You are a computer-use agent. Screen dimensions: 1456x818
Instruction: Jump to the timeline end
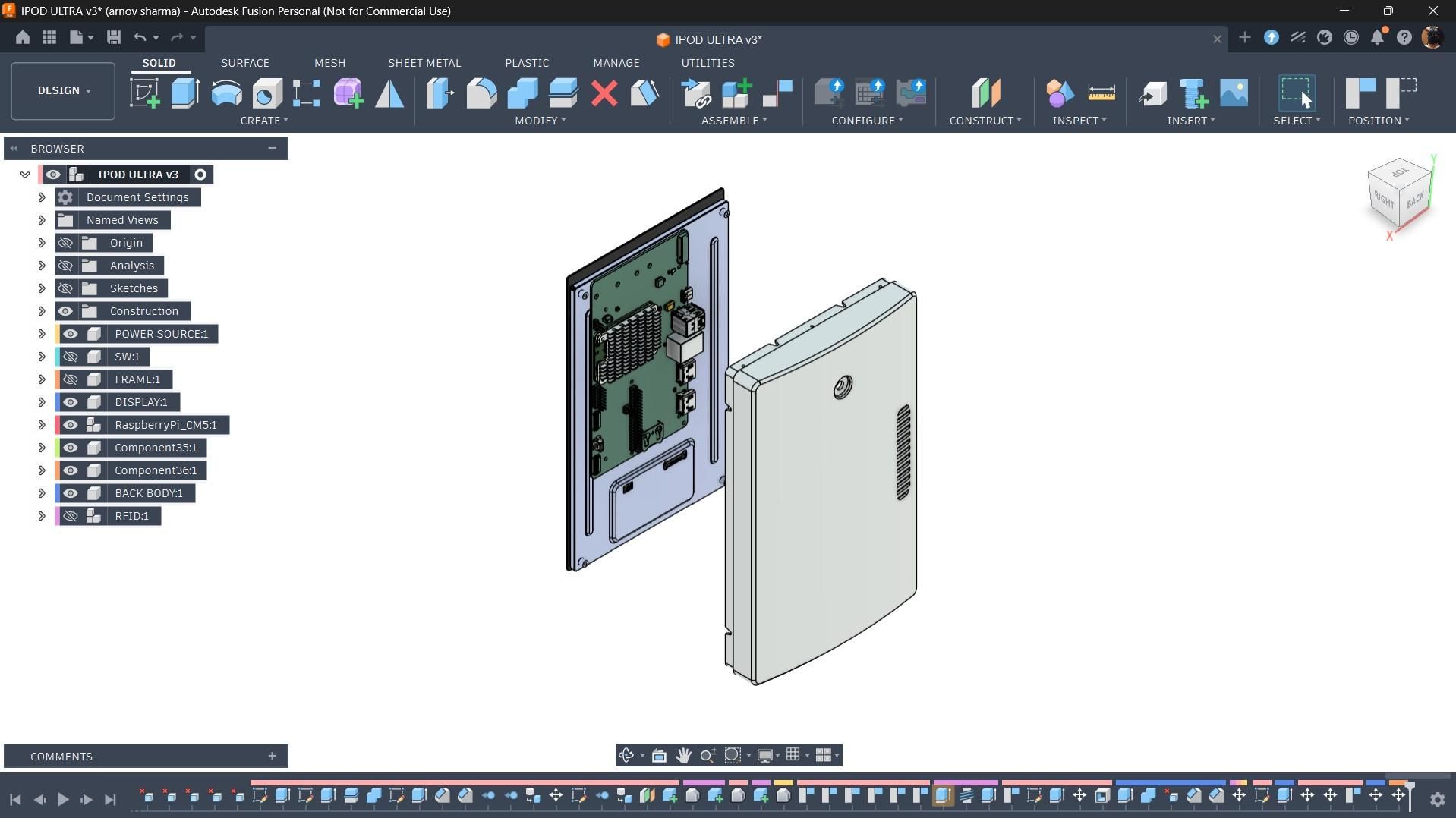(110, 799)
